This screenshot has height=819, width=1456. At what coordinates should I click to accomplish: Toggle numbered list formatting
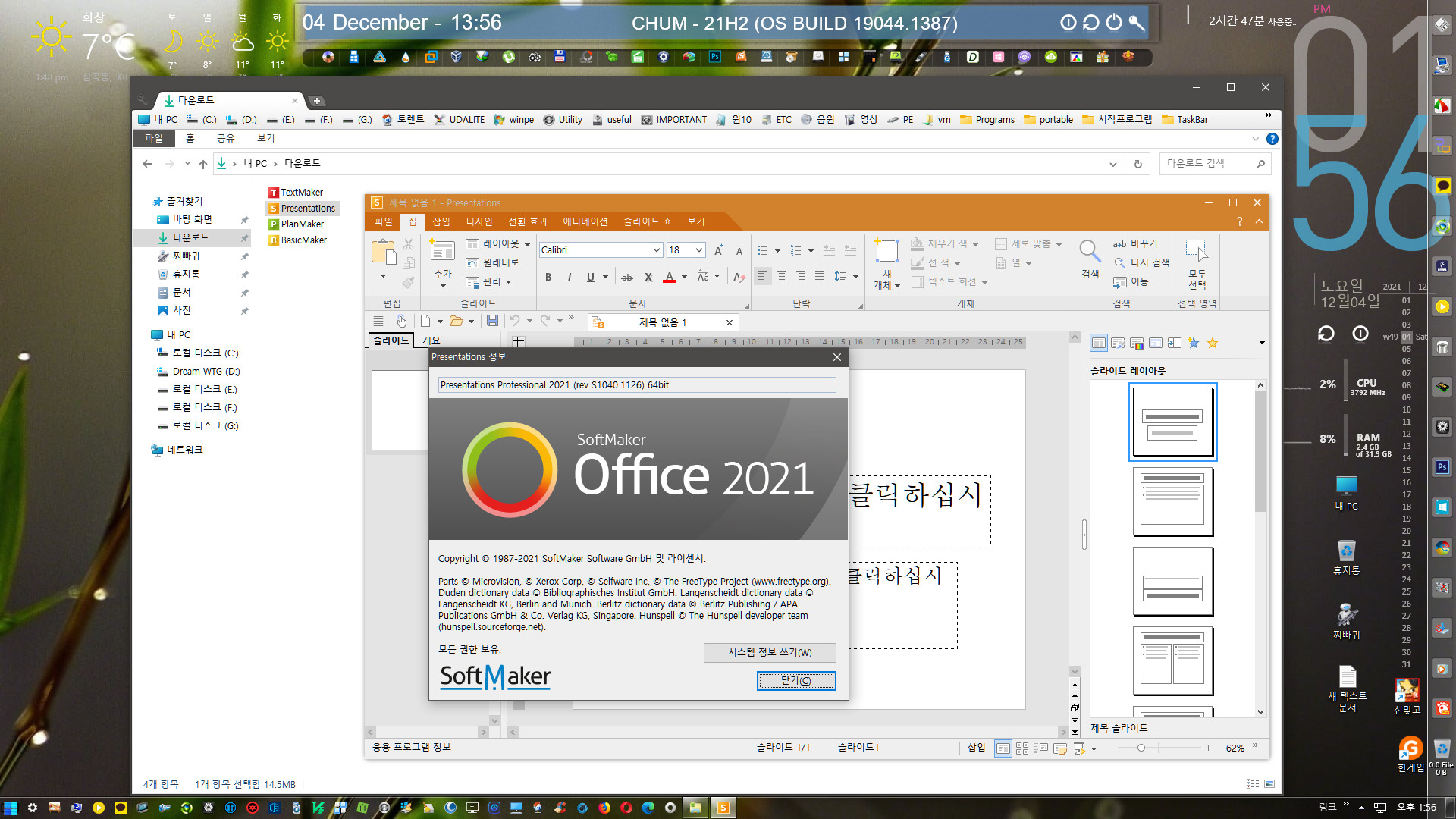(795, 250)
